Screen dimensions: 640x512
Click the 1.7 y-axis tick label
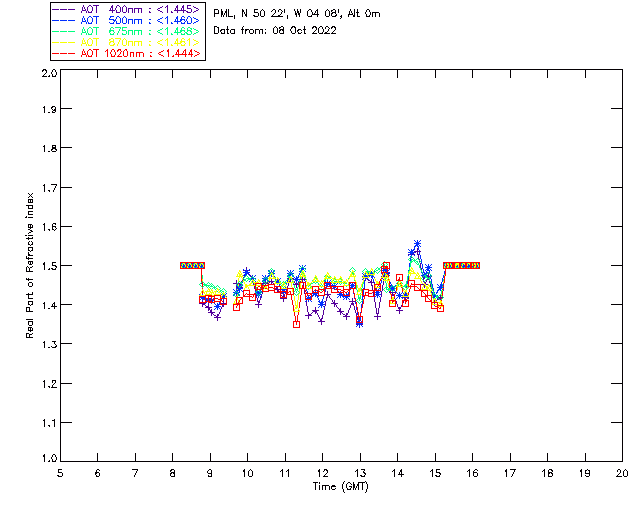pos(49,188)
